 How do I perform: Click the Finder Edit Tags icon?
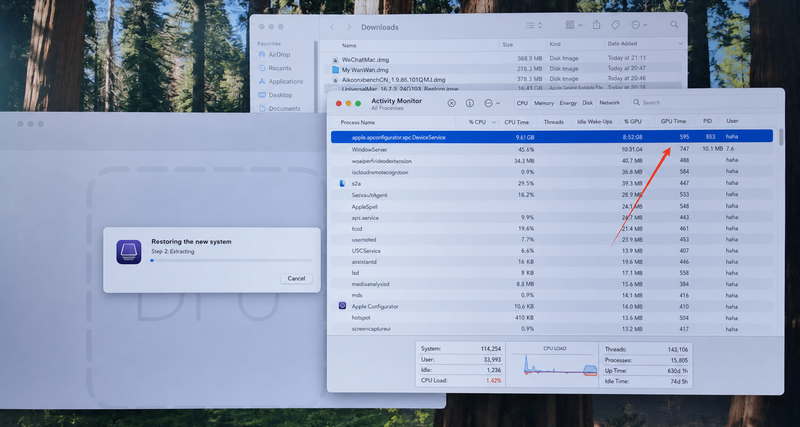pyautogui.click(x=615, y=25)
